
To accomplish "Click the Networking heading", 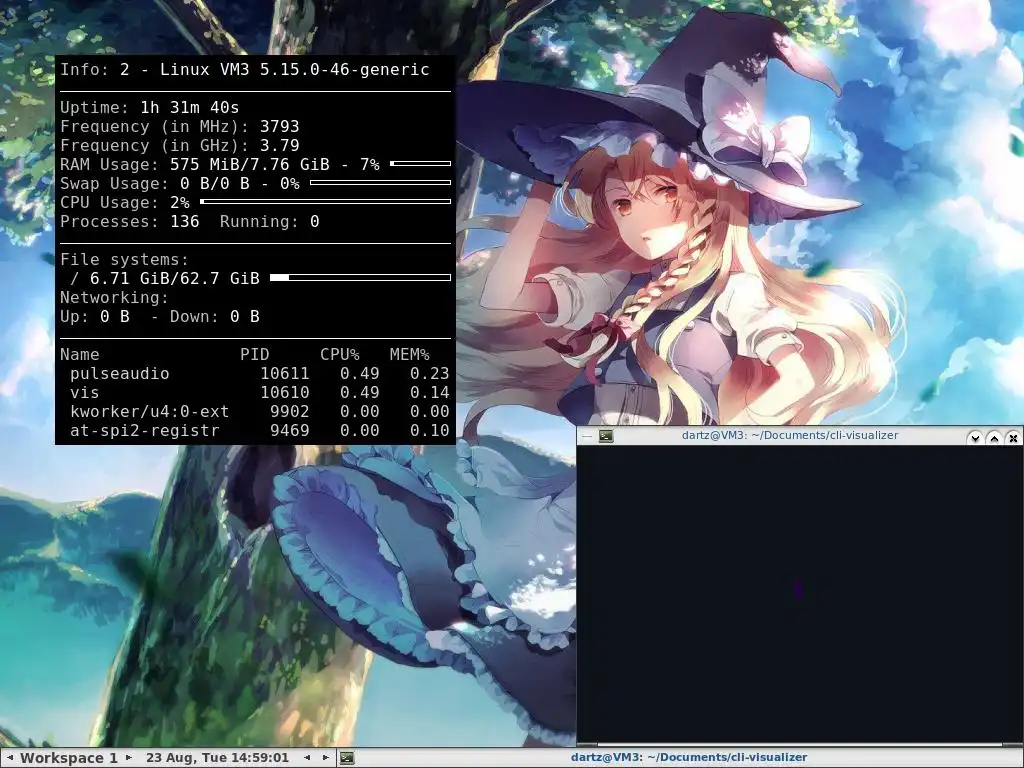I will [114, 297].
